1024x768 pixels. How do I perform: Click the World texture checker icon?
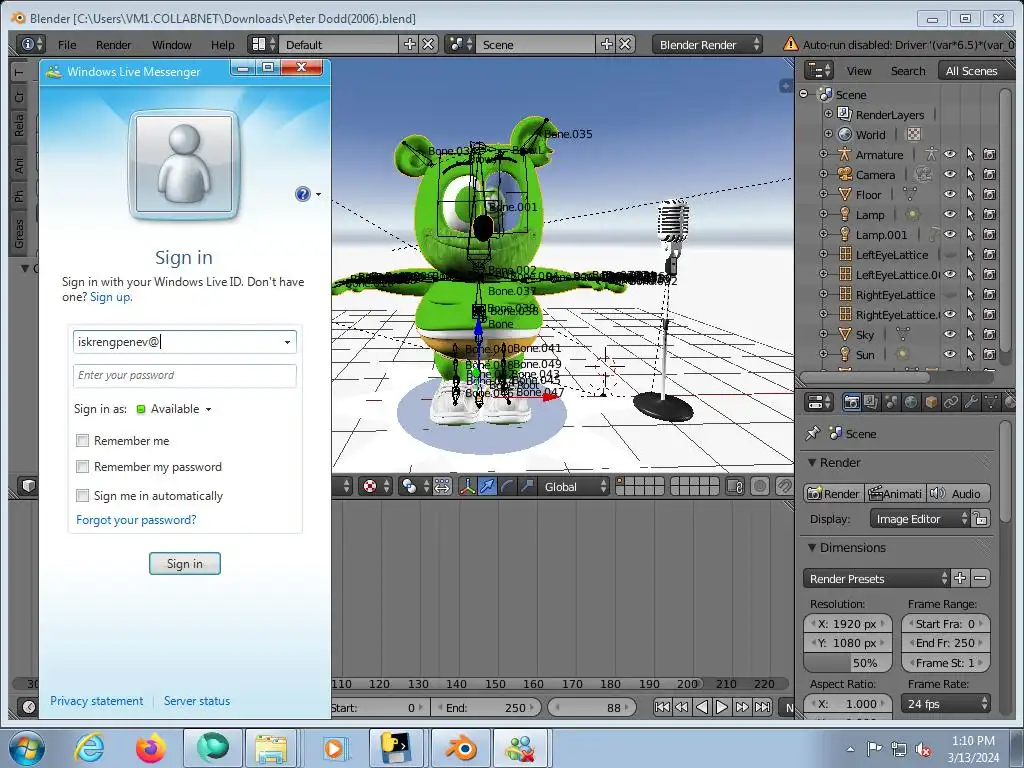pos(914,135)
